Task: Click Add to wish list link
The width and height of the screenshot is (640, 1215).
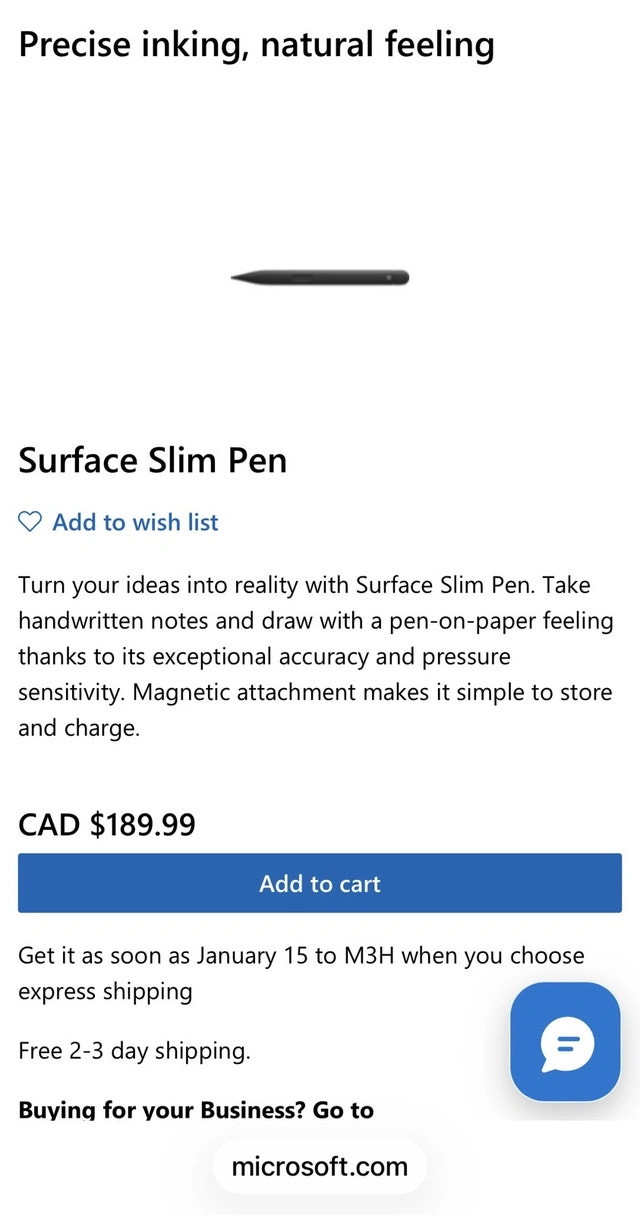Action: click(x=135, y=522)
